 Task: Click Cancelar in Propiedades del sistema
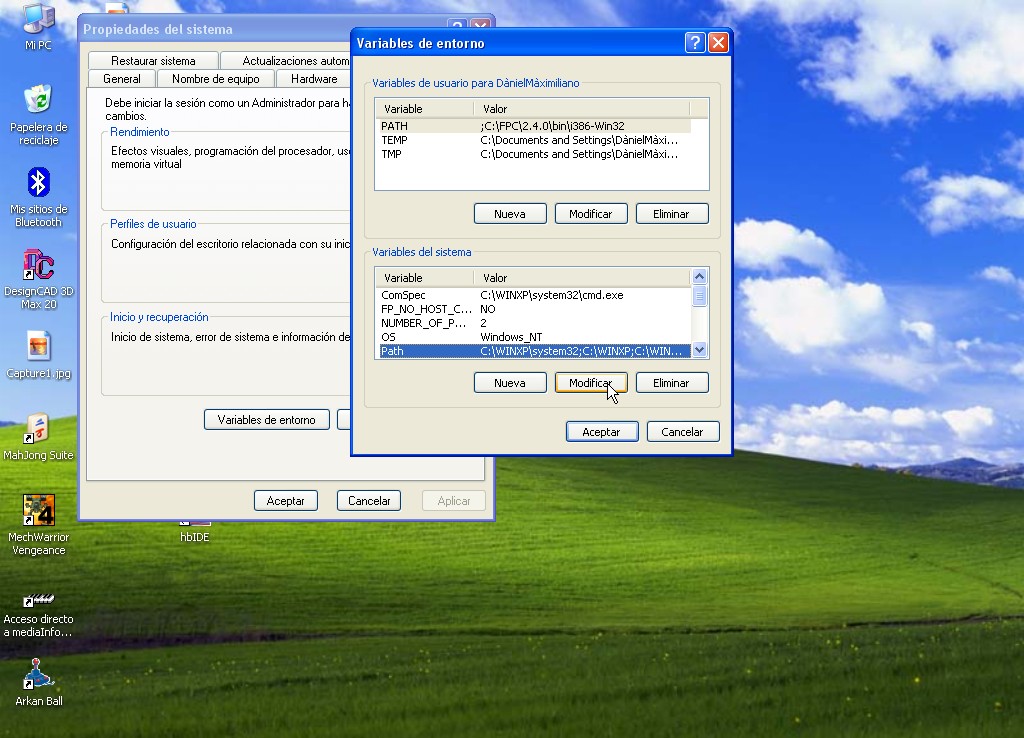point(369,501)
